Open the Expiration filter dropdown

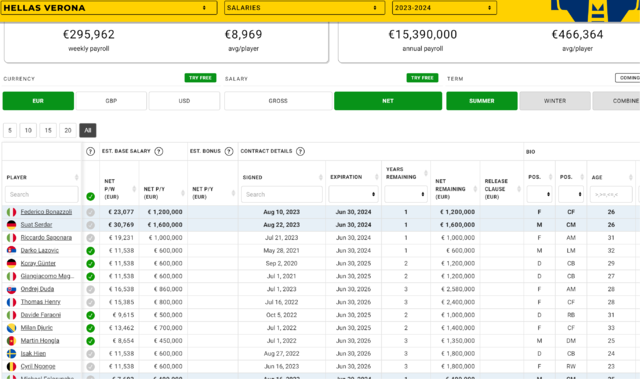353,194
